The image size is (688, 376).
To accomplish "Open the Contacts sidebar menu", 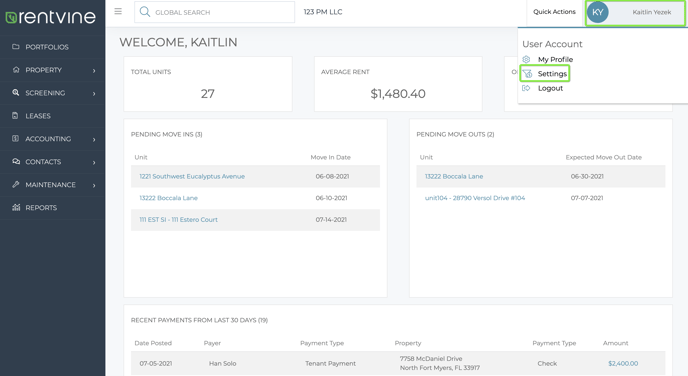I will [x=52, y=162].
